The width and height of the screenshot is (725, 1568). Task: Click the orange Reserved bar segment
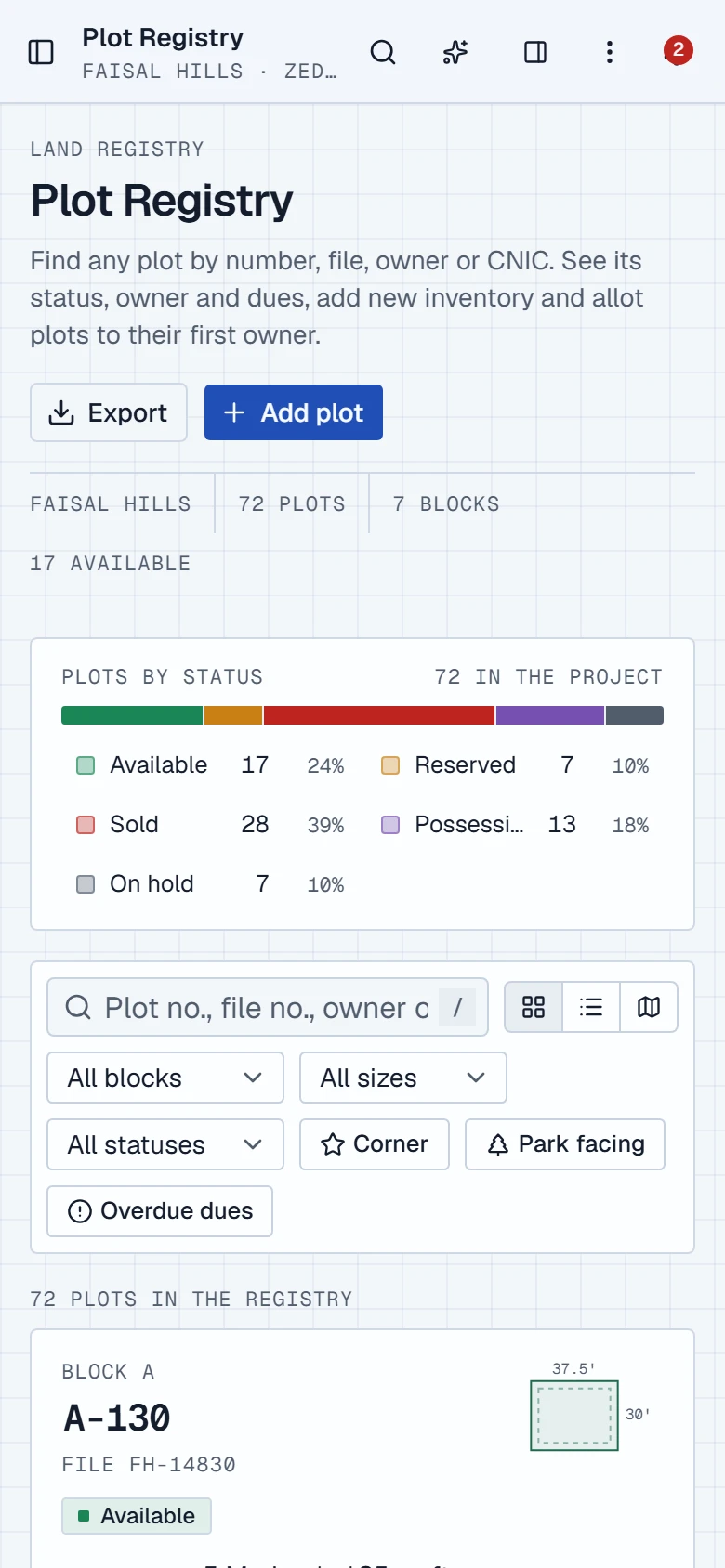coord(233,715)
